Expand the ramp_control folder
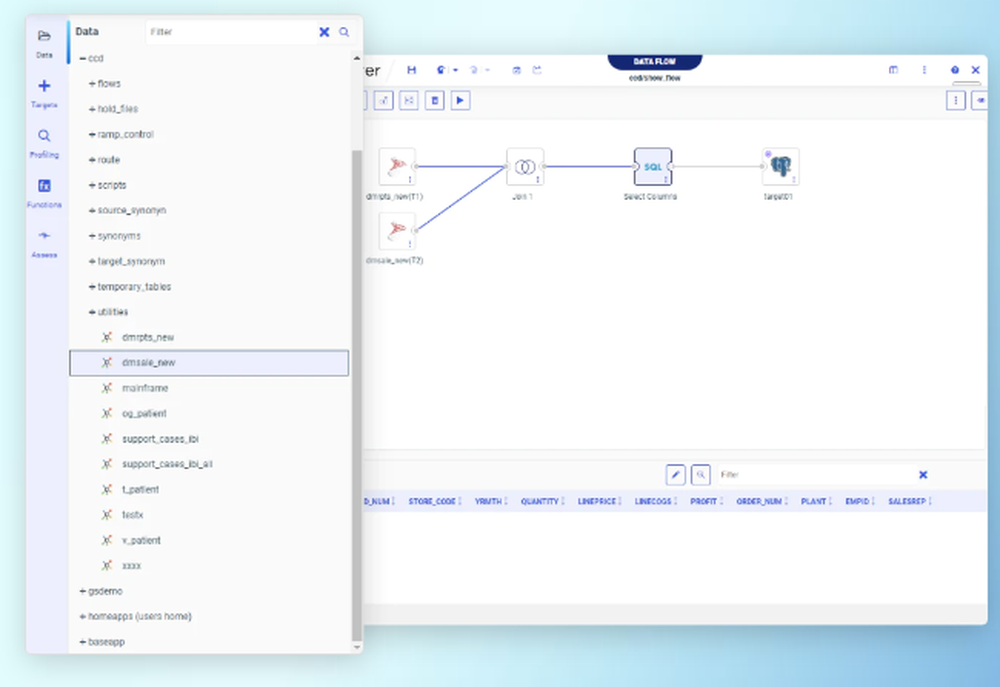This screenshot has height=687, width=1000. click(92, 135)
